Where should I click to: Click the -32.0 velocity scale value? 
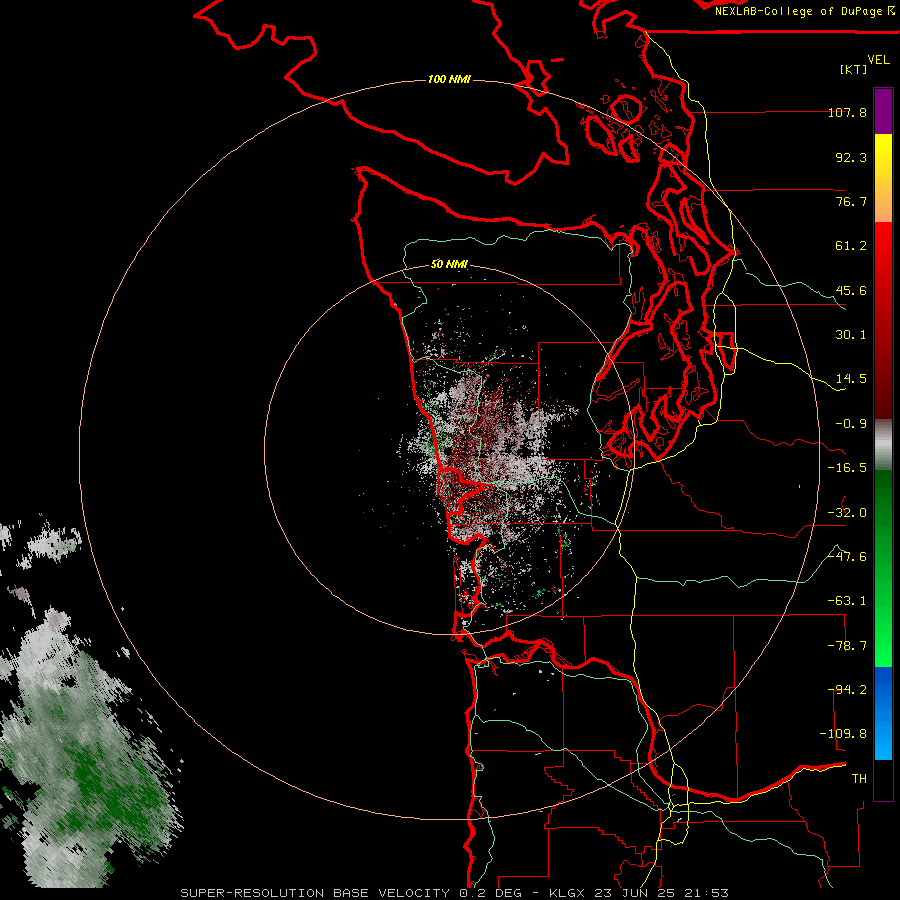click(847, 513)
